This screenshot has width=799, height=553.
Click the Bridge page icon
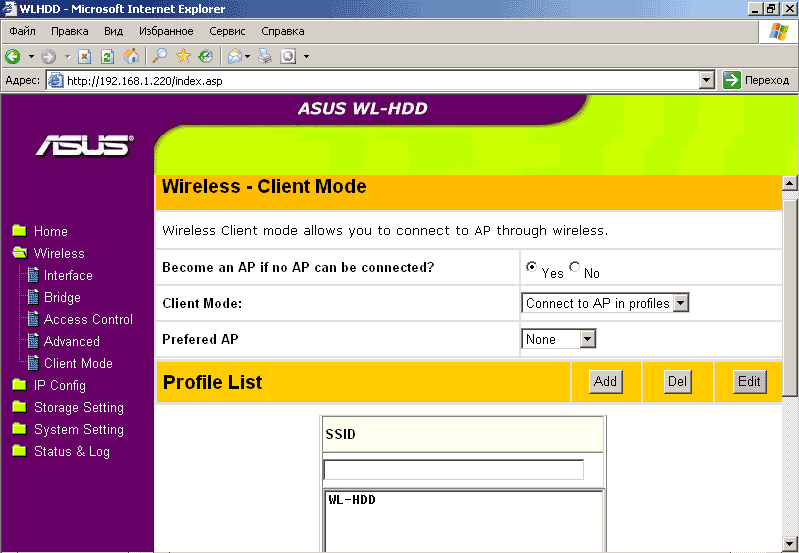(x=33, y=297)
